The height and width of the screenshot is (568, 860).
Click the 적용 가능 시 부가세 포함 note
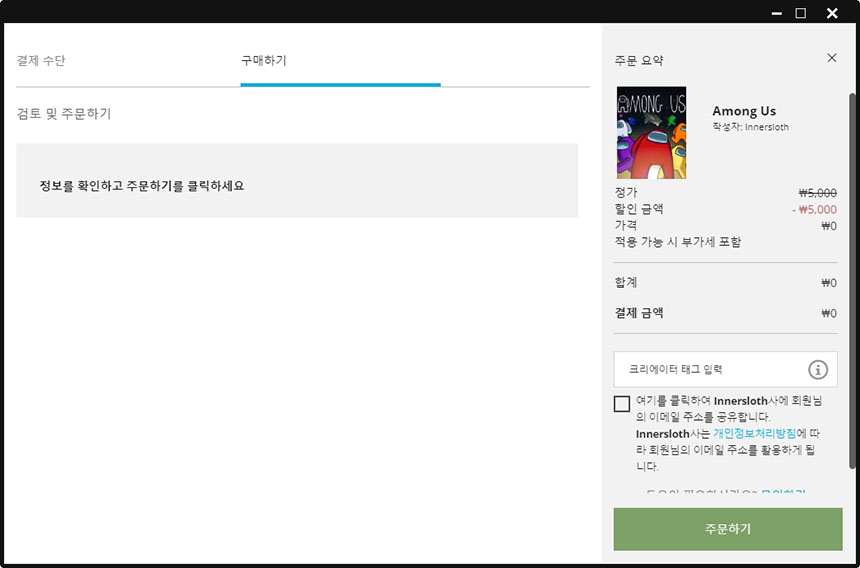(x=678, y=242)
